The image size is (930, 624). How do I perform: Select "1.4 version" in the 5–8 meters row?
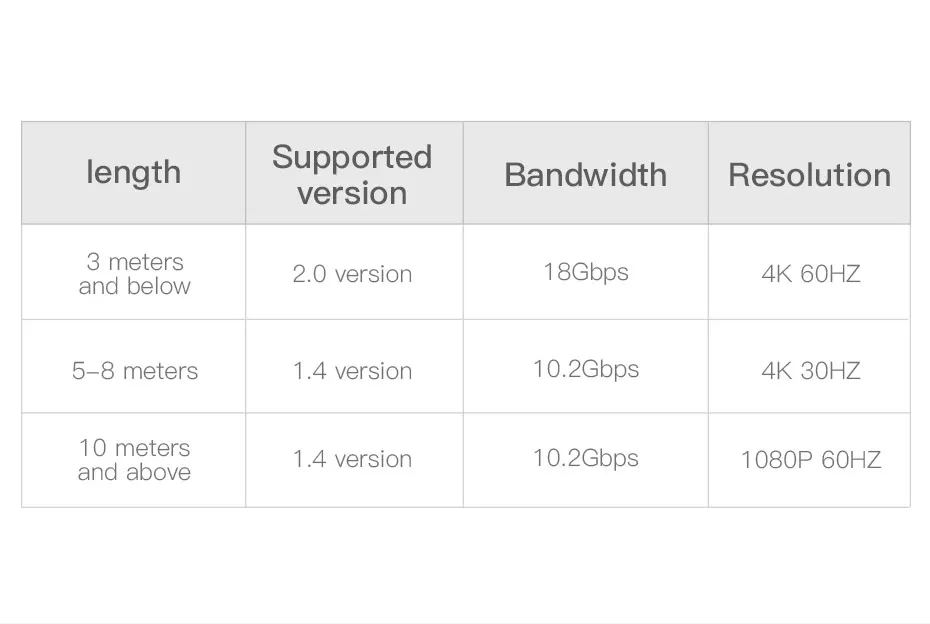(x=352, y=371)
